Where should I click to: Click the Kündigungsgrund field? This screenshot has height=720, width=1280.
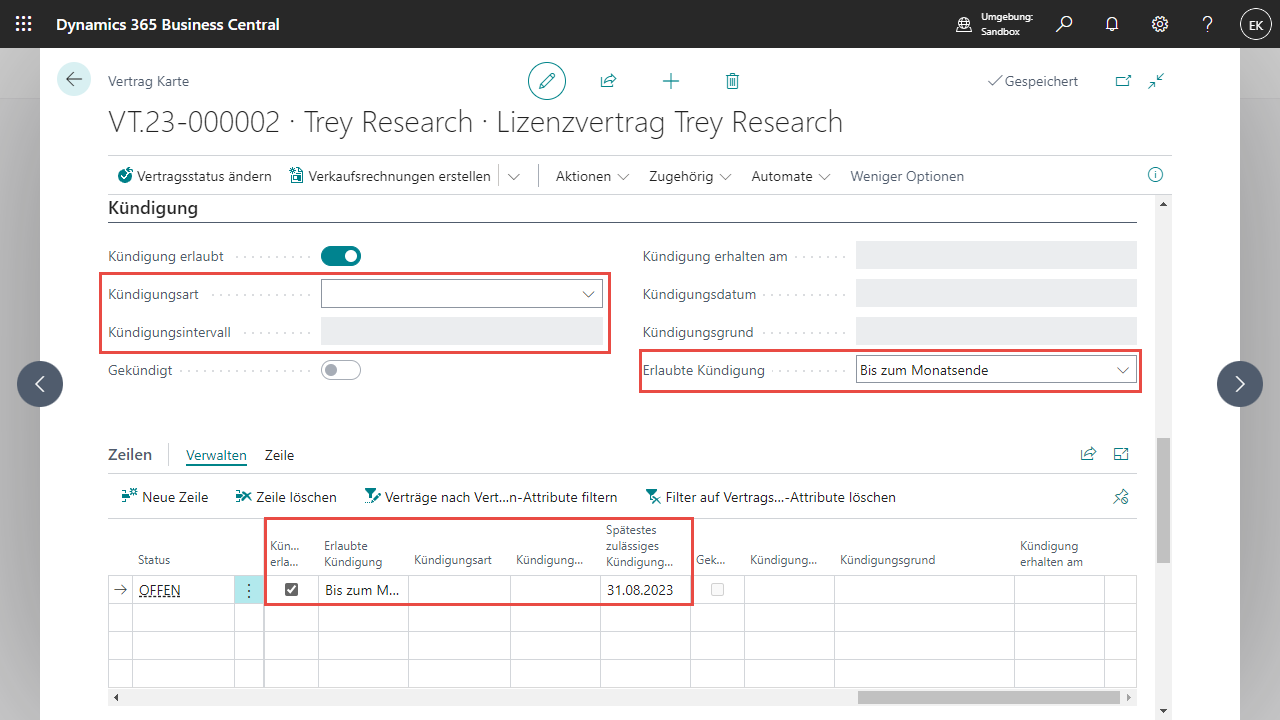(996, 332)
